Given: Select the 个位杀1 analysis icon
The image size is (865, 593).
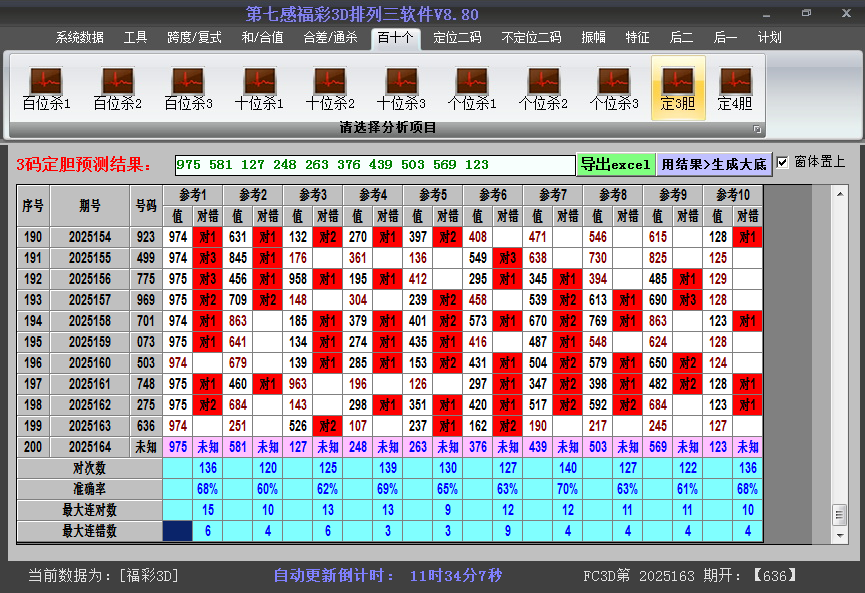Looking at the screenshot, I should pyautogui.click(x=472, y=89).
